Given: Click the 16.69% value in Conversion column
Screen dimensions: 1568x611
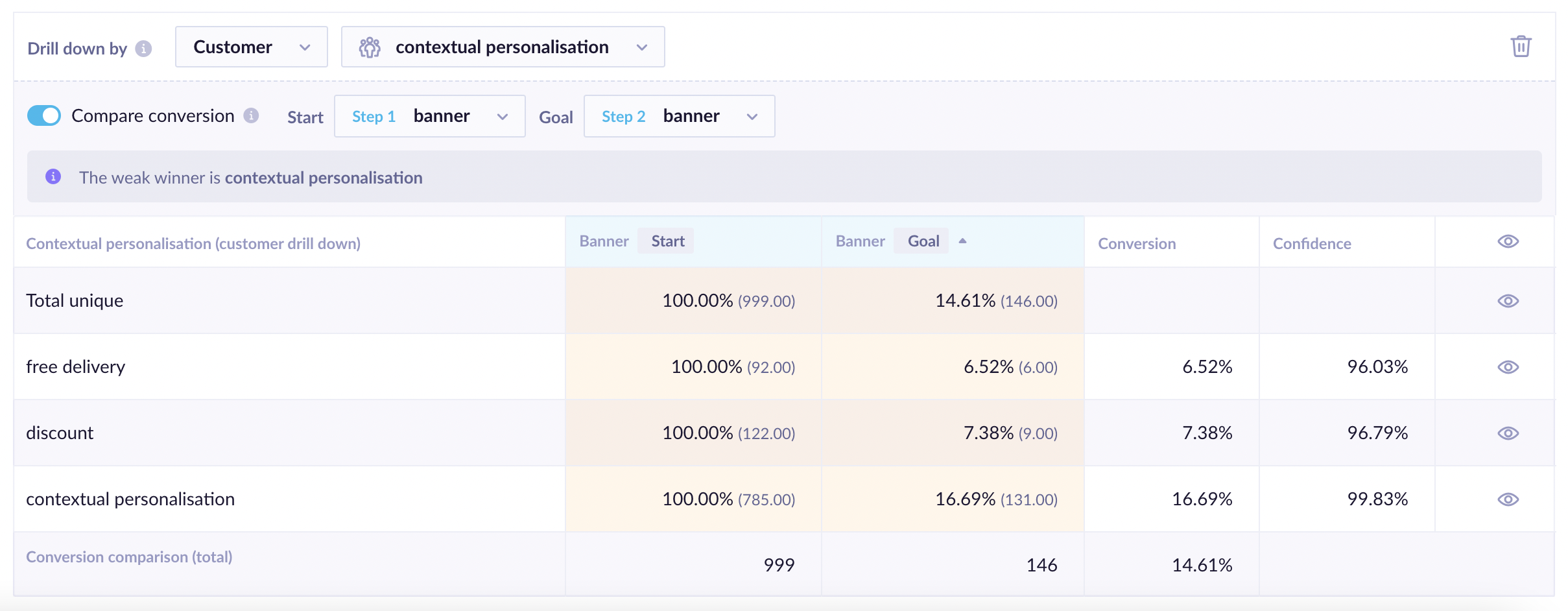Looking at the screenshot, I should click(x=1202, y=499).
